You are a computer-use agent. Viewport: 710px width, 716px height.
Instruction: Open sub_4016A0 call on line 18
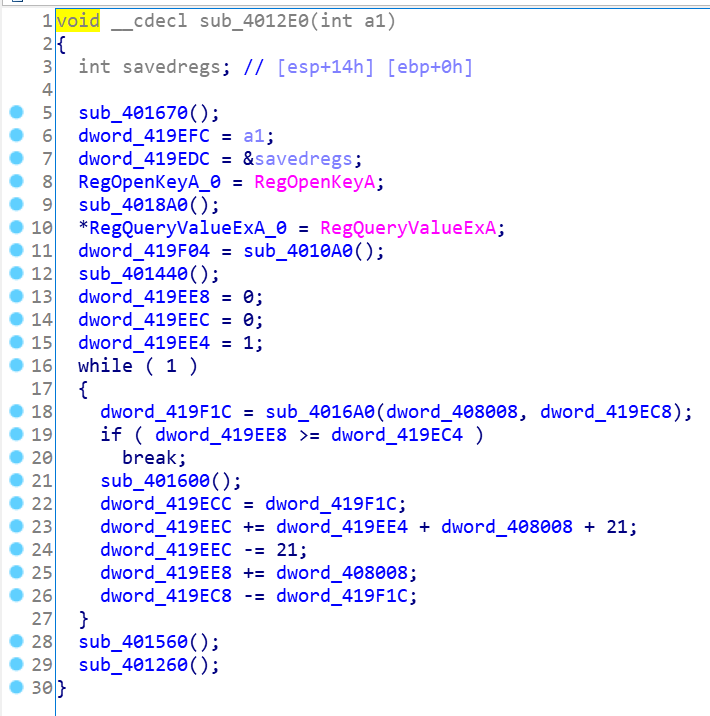pyautogui.click(x=320, y=412)
